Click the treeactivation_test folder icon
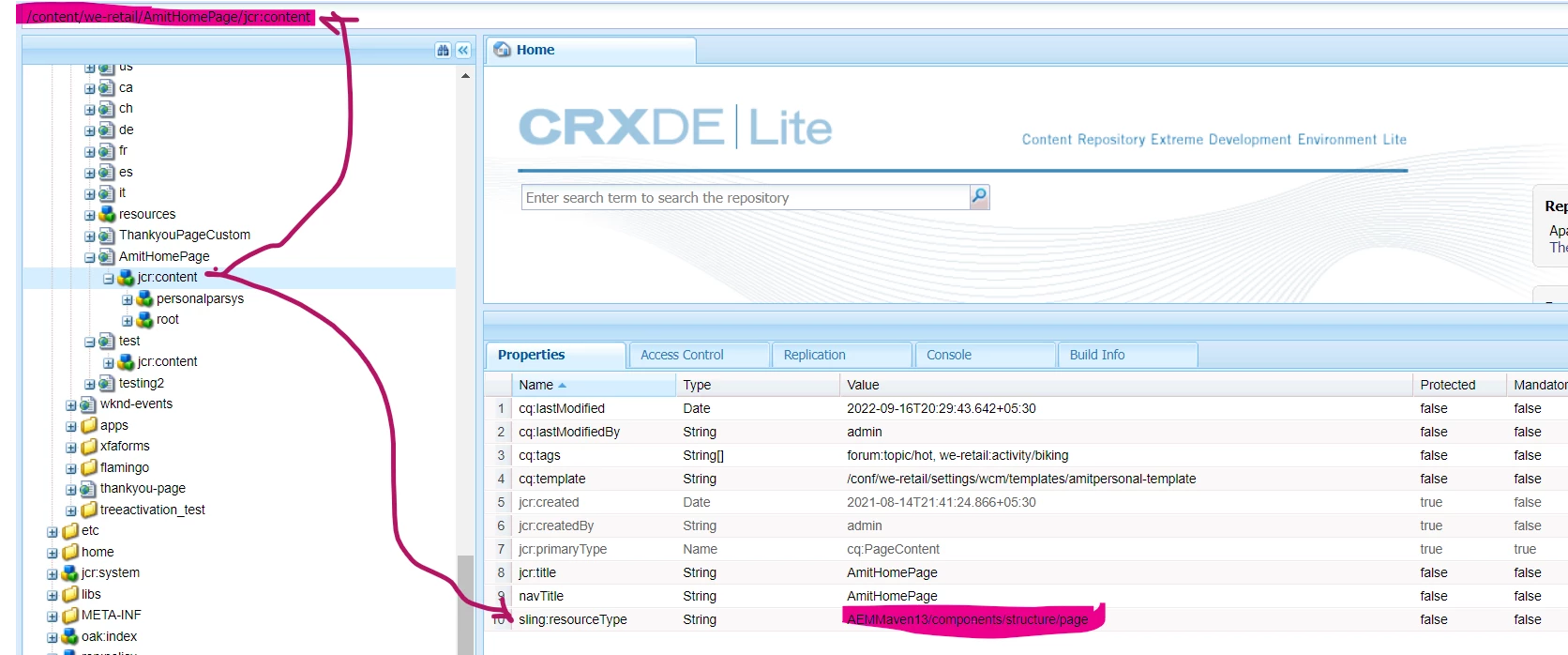 point(89,510)
